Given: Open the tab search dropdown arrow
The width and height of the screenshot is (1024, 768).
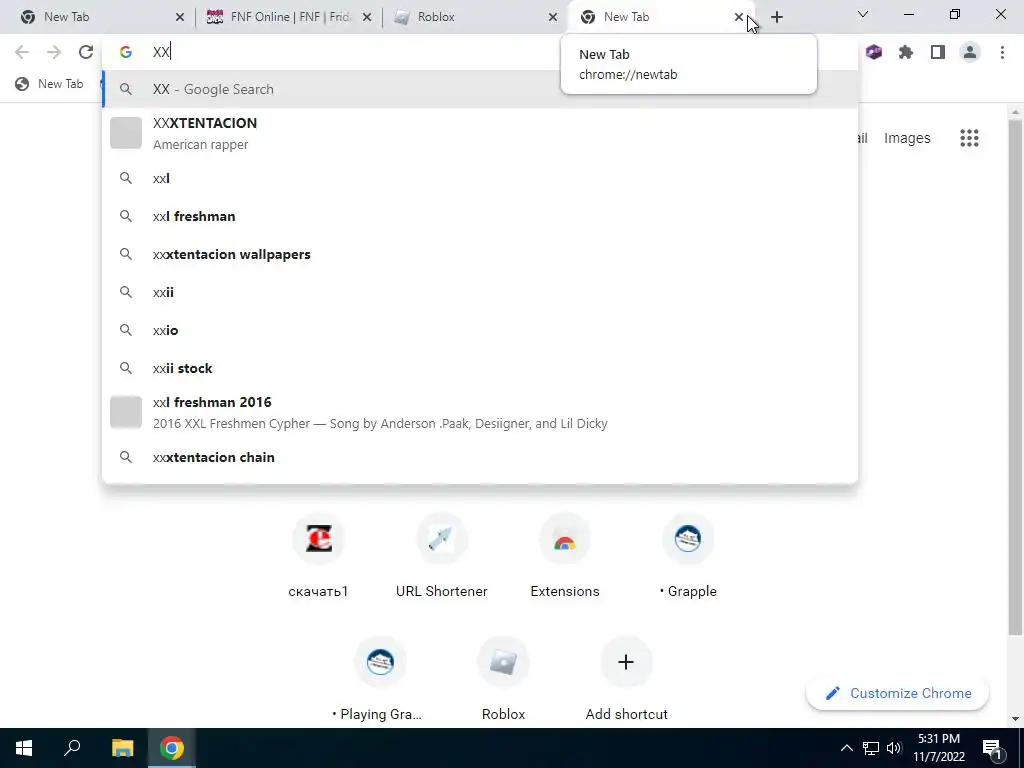Looking at the screenshot, I should click(x=863, y=14).
